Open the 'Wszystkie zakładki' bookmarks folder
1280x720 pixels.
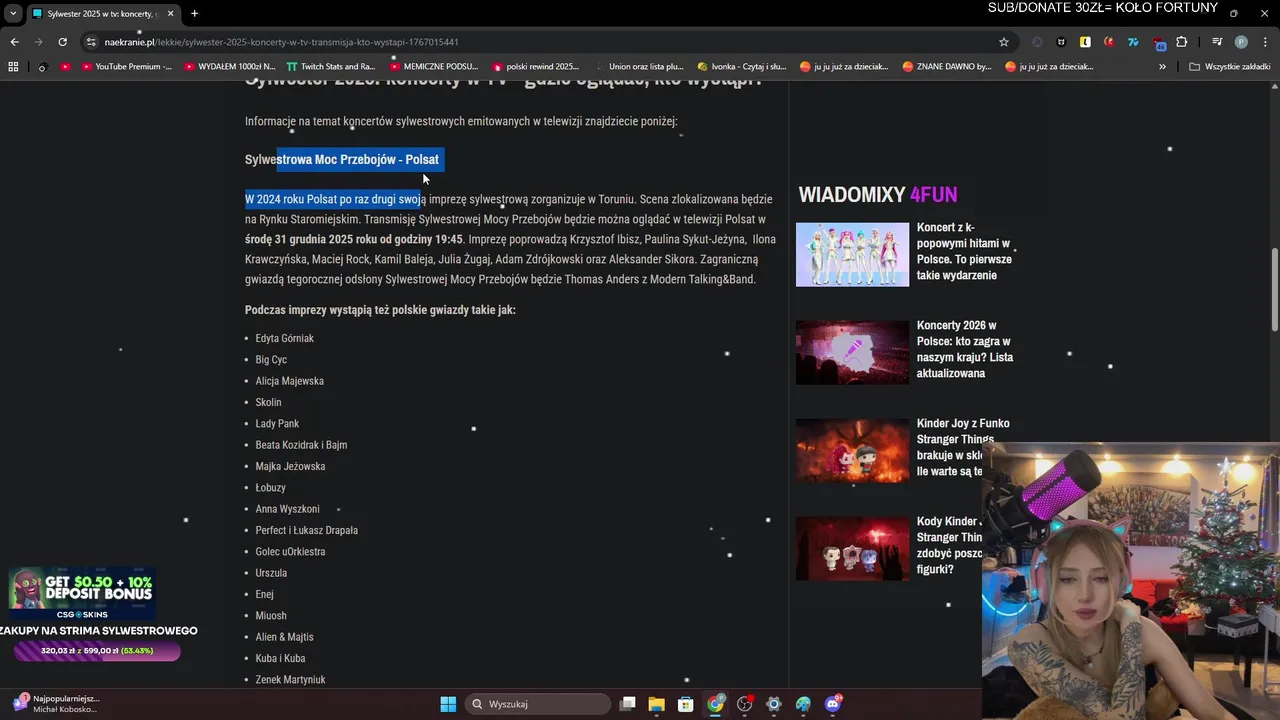tap(1230, 67)
